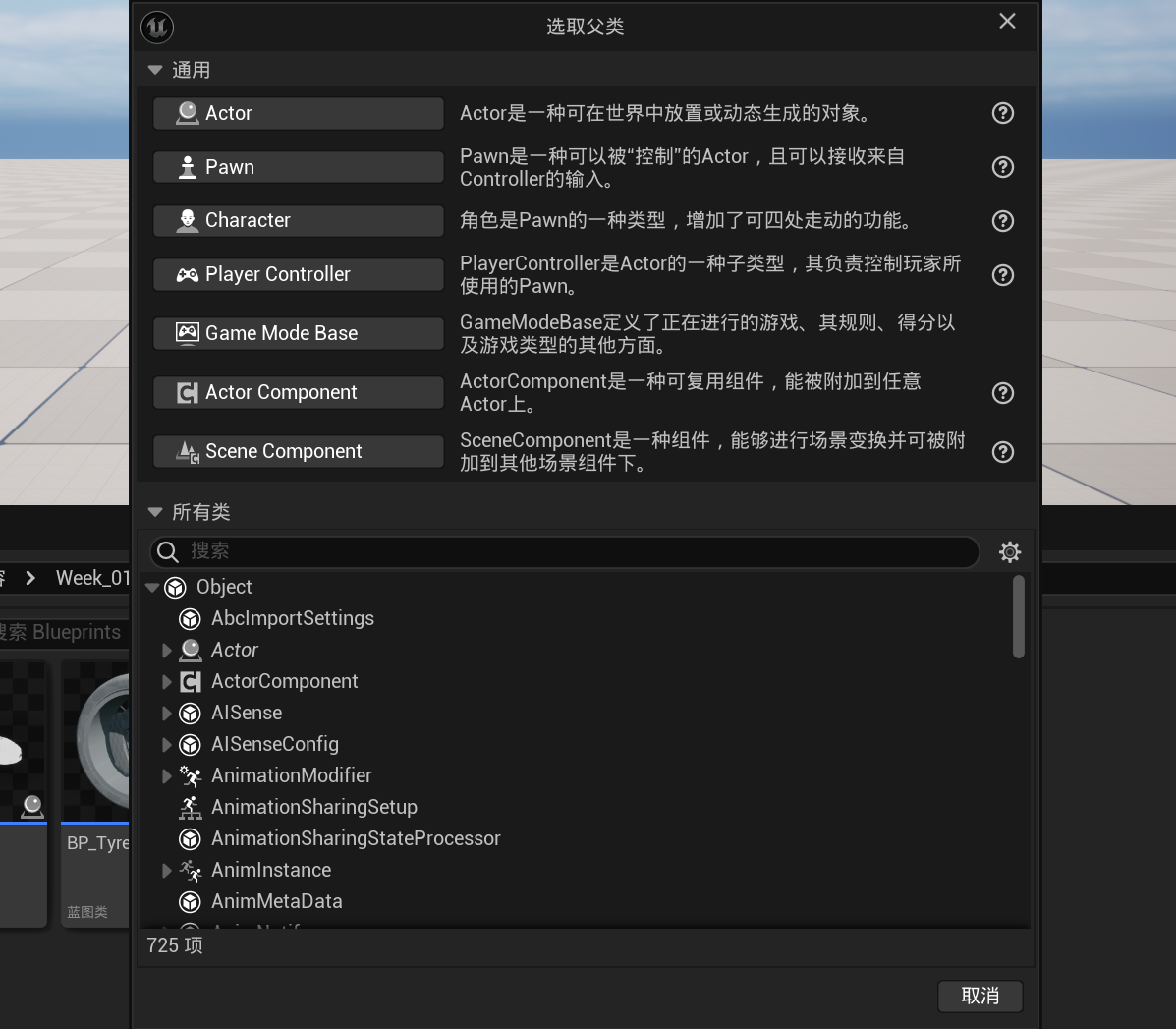Select Object in the class tree
Screen dimensions: 1176x1029
click(223, 588)
